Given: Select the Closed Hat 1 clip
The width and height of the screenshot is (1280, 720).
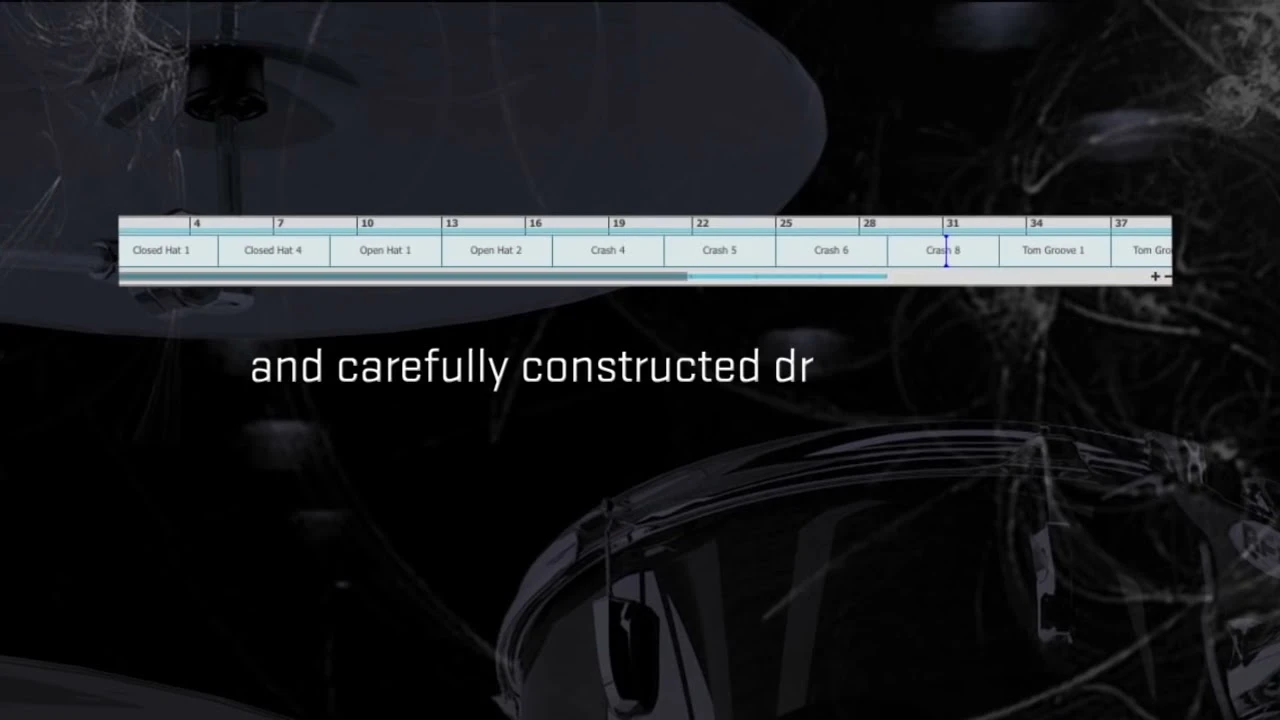Looking at the screenshot, I should [161, 250].
